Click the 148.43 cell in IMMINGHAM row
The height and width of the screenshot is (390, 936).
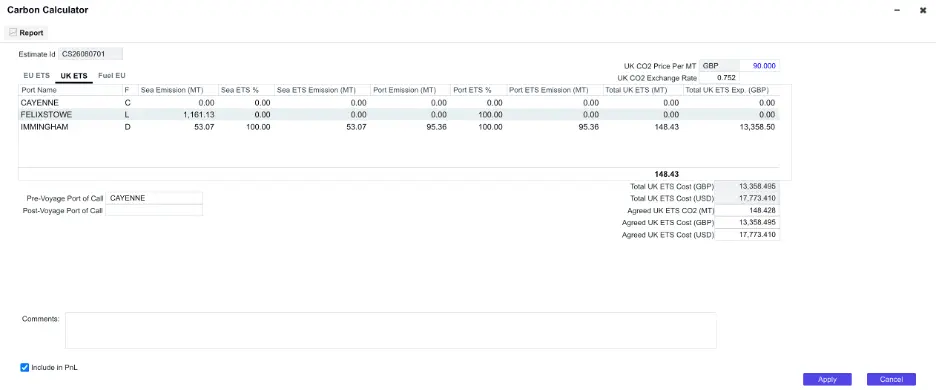[x=643, y=127]
